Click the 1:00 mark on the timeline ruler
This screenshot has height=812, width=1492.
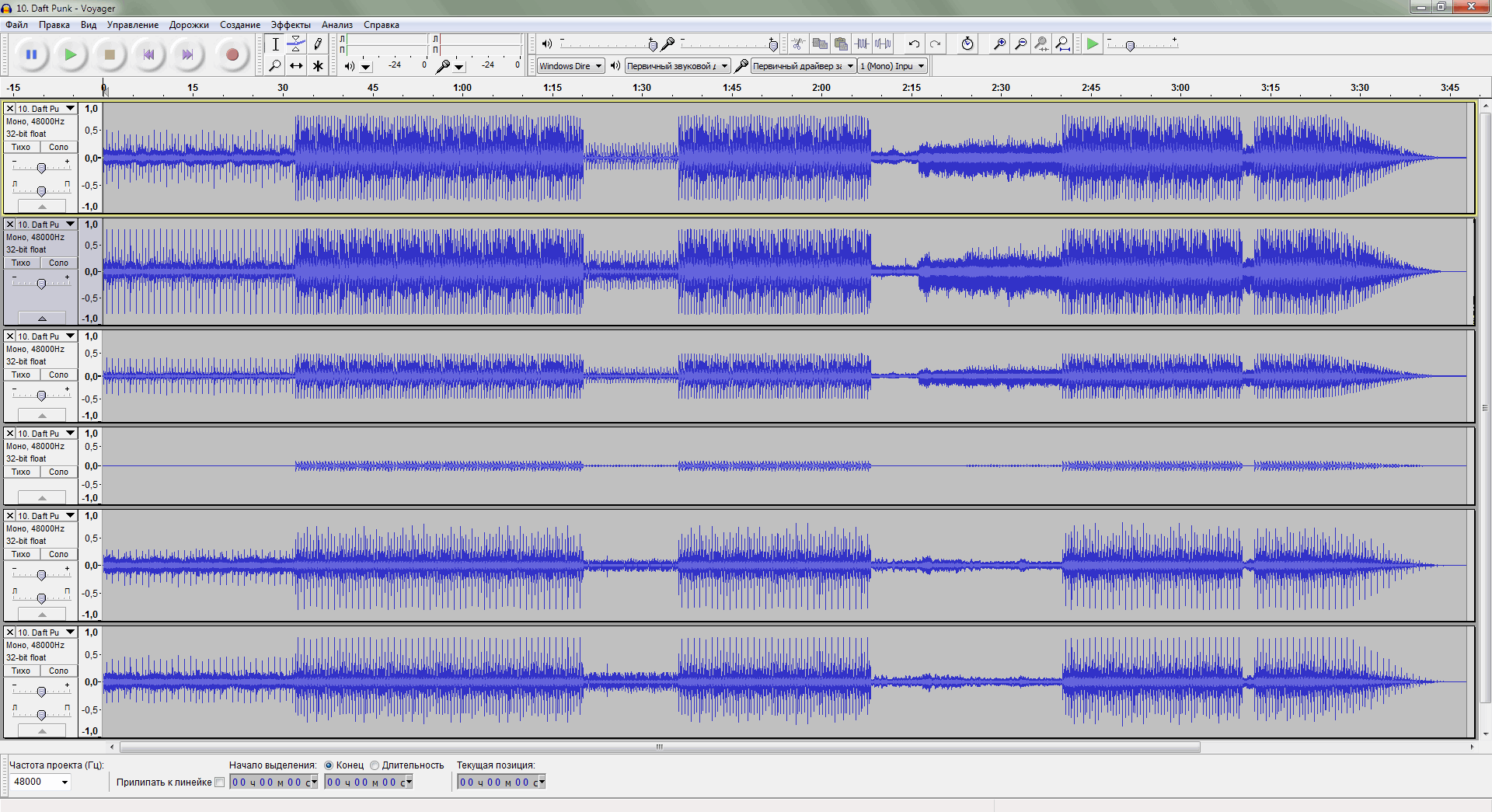[x=462, y=88]
